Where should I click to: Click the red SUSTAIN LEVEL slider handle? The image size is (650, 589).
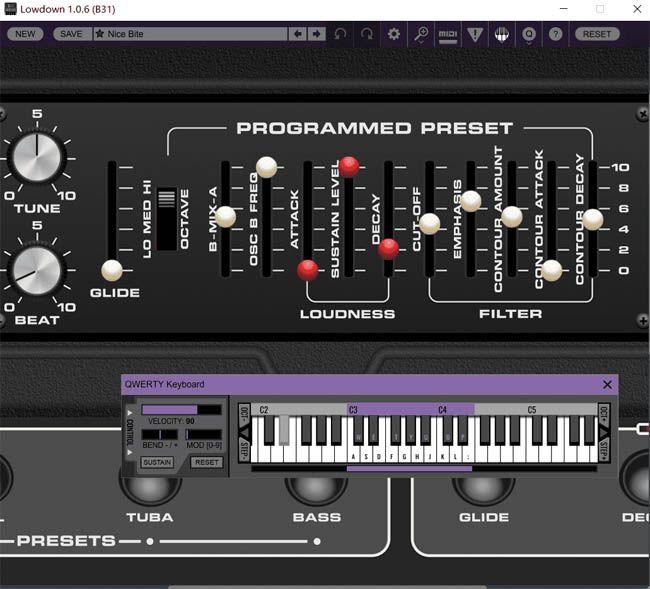pos(349,167)
